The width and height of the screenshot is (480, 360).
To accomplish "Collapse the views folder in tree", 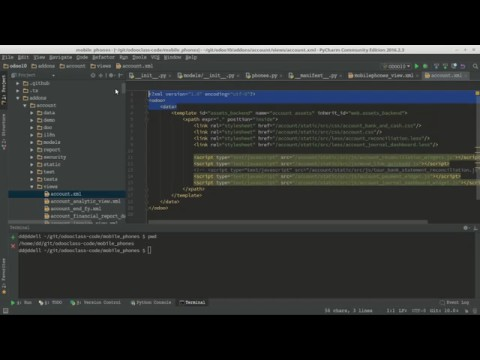I will pyautogui.click(x=32, y=187).
